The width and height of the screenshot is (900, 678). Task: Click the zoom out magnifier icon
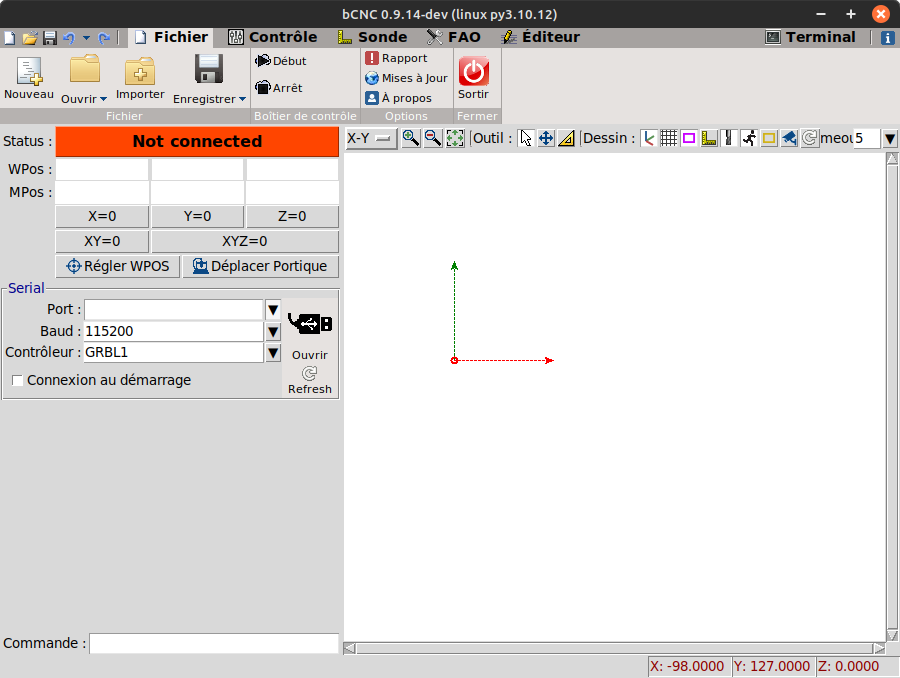433,139
